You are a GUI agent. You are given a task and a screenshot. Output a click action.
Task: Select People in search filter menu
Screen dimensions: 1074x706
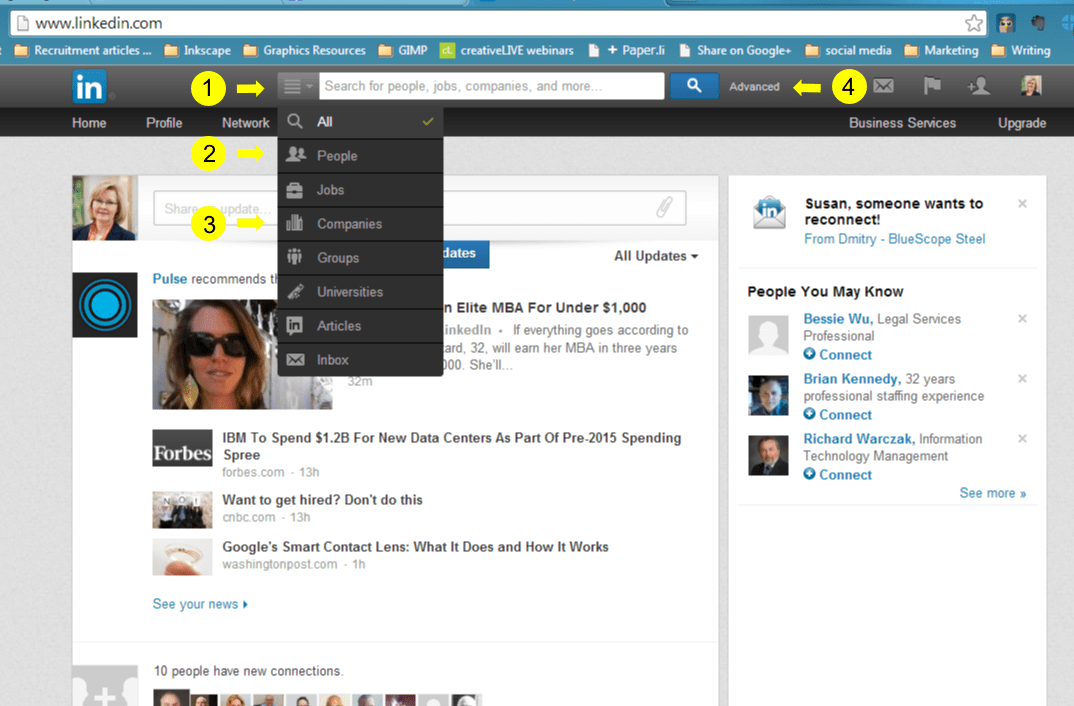click(x=360, y=155)
